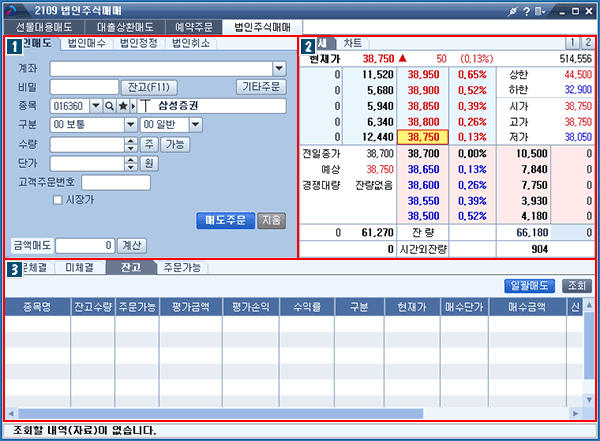
Task: Select the 차트 chart tab
Action: pyautogui.click(x=352, y=44)
